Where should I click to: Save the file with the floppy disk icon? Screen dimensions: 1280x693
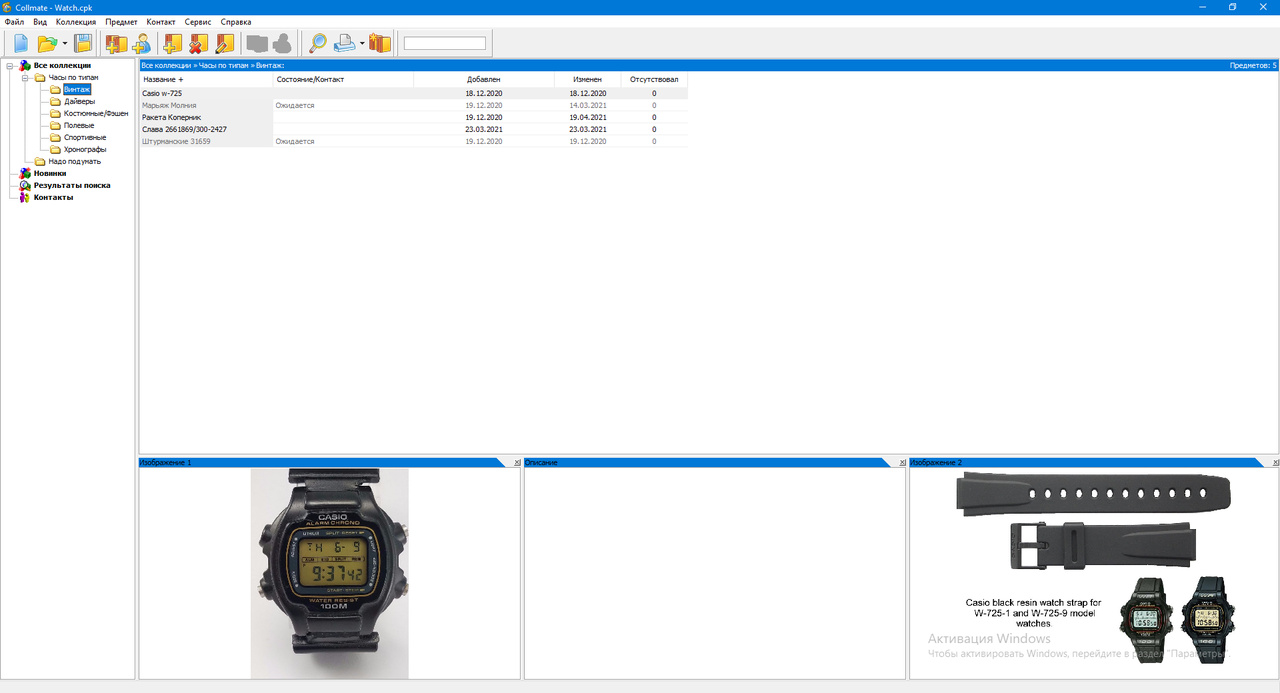(x=83, y=43)
